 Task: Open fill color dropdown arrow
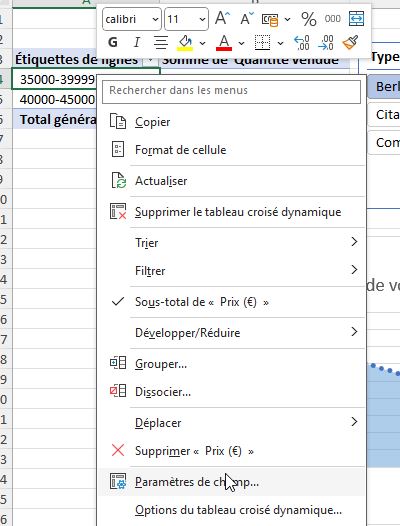(x=202, y=43)
